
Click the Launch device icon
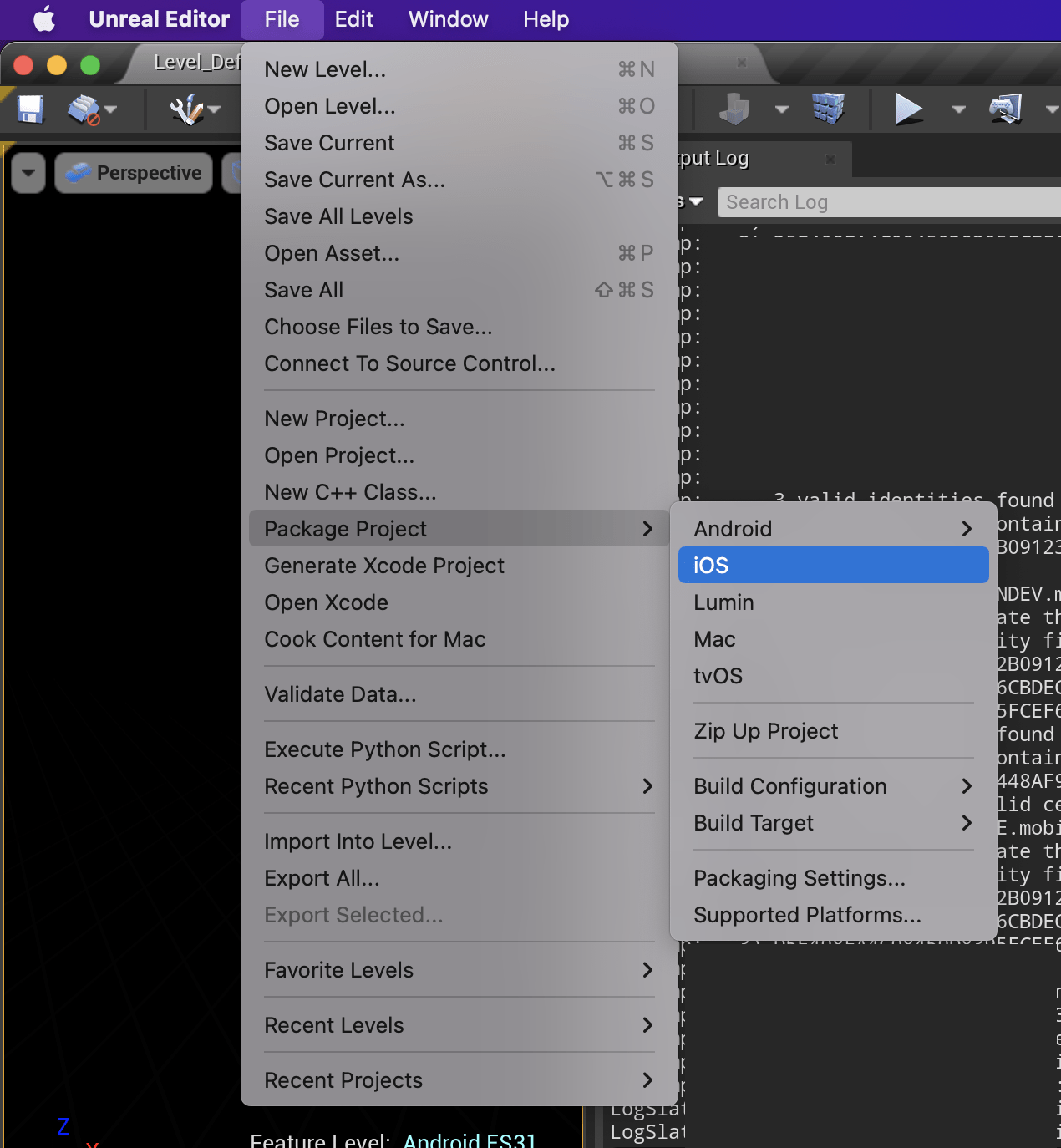(x=1006, y=109)
